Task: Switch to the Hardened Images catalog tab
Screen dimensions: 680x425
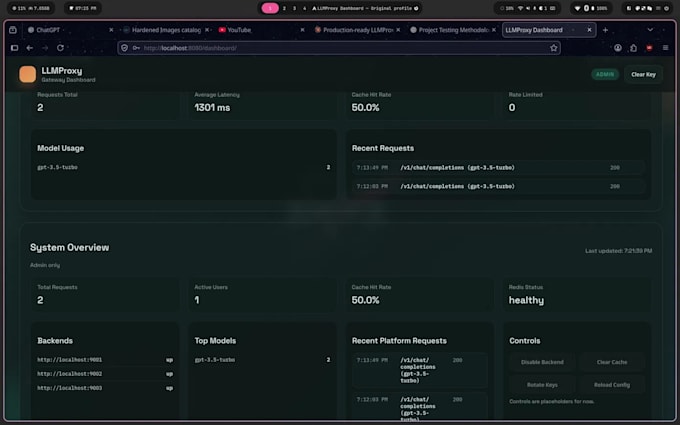Action: pos(166,30)
